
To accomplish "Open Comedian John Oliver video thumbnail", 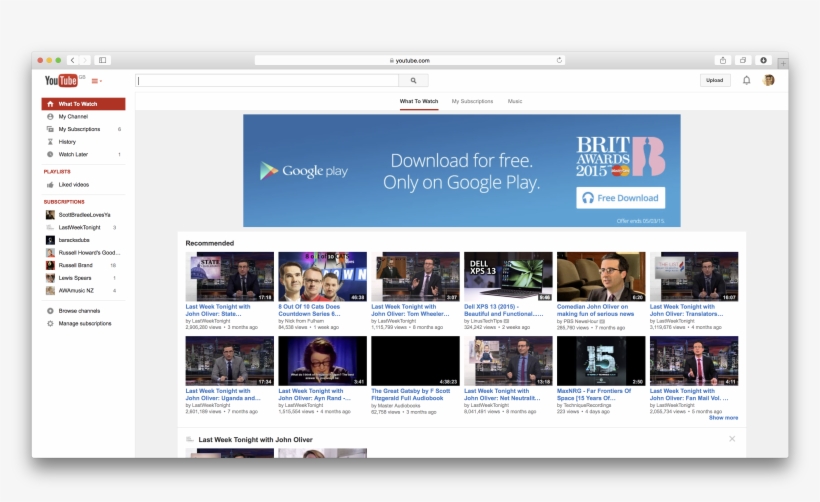I will pyautogui.click(x=601, y=276).
